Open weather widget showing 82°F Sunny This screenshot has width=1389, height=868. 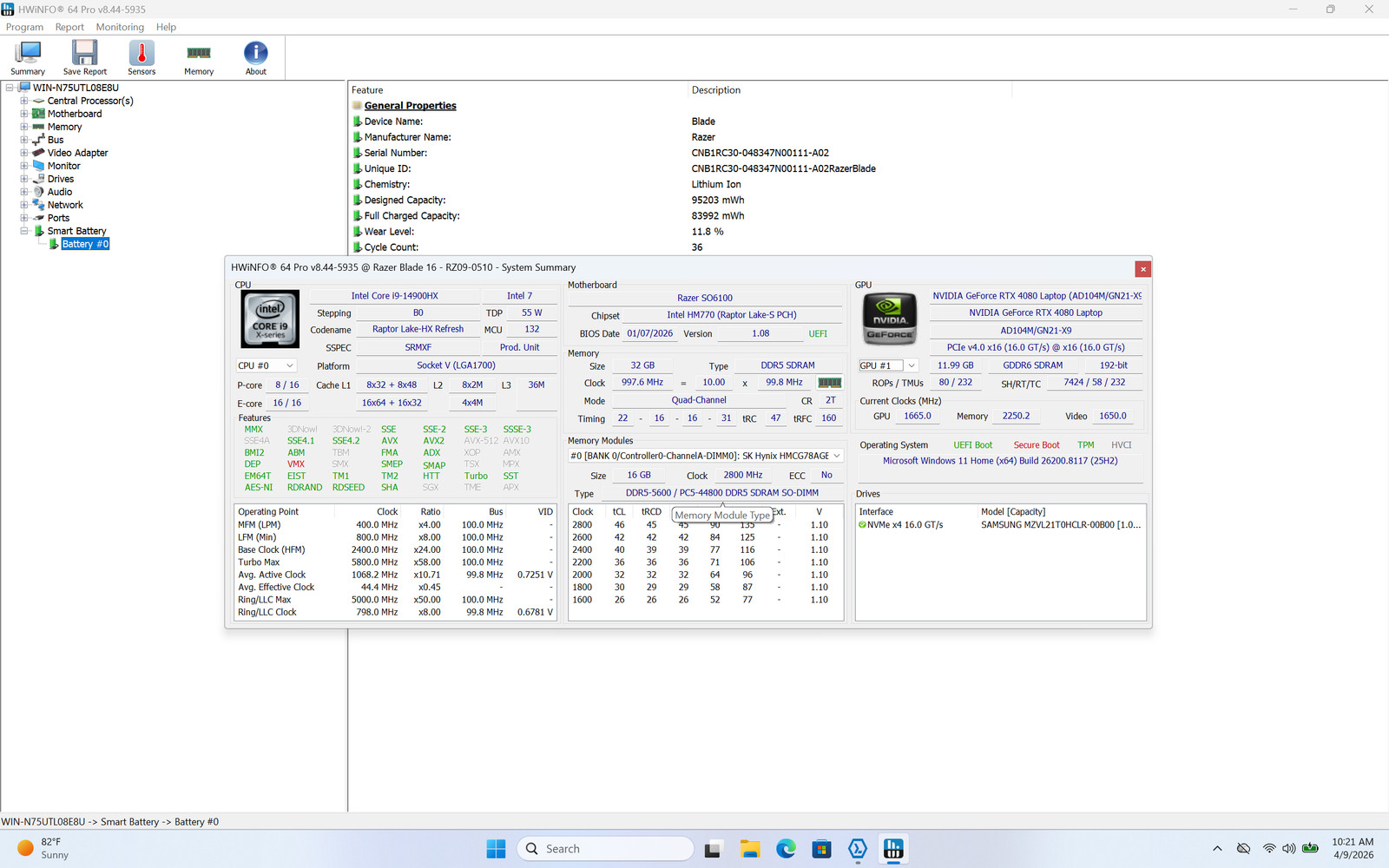[x=43, y=849]
